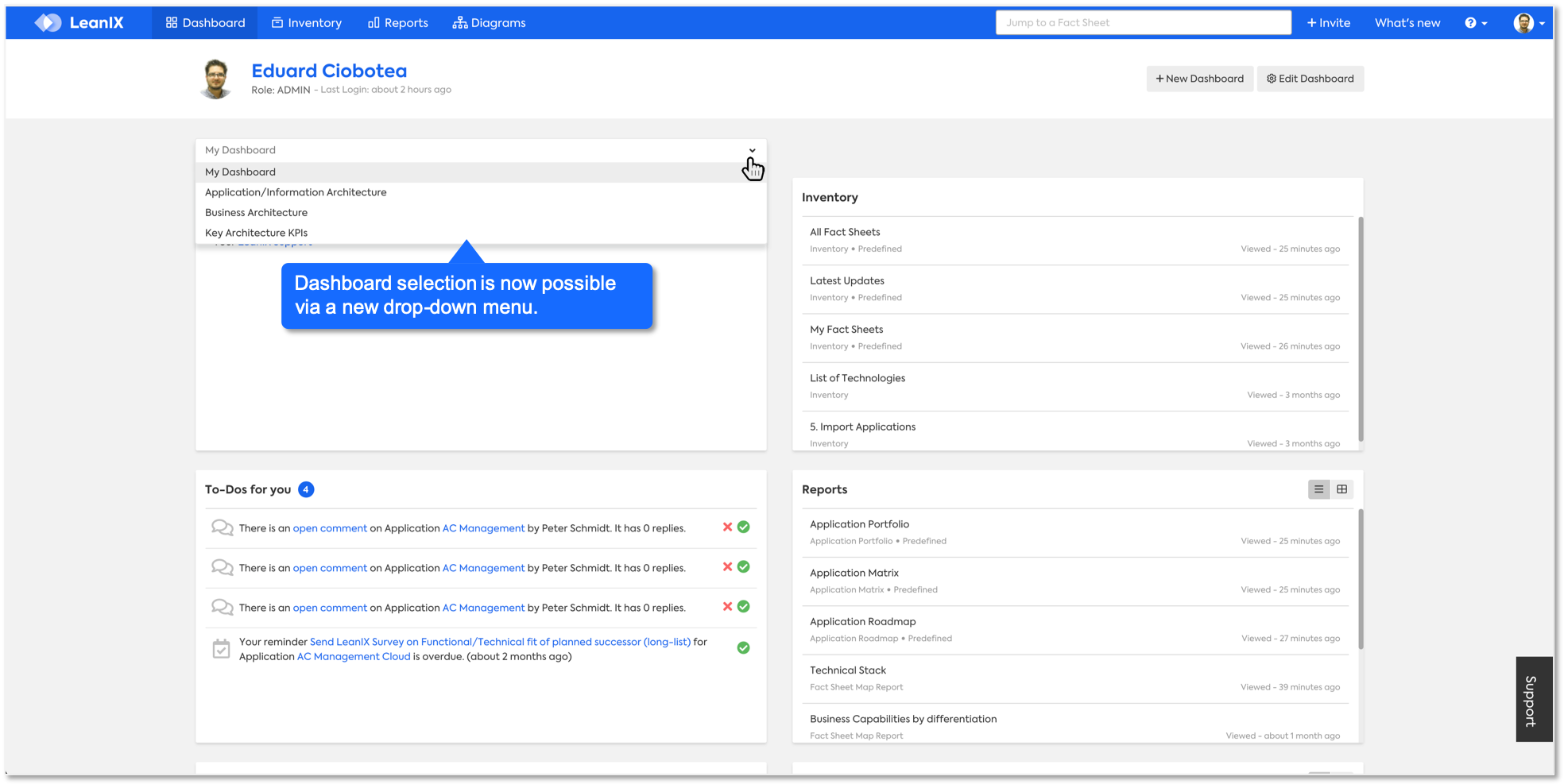This screenshot has height=784, width=1564.
Task: Open the user avatar menu
Action: coord(1529,22)
